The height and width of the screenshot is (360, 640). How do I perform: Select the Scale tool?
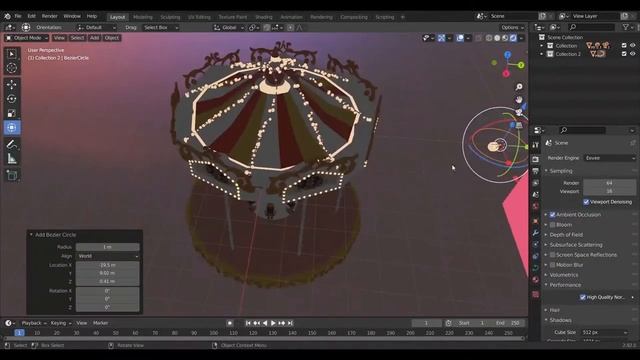[12, 113]
